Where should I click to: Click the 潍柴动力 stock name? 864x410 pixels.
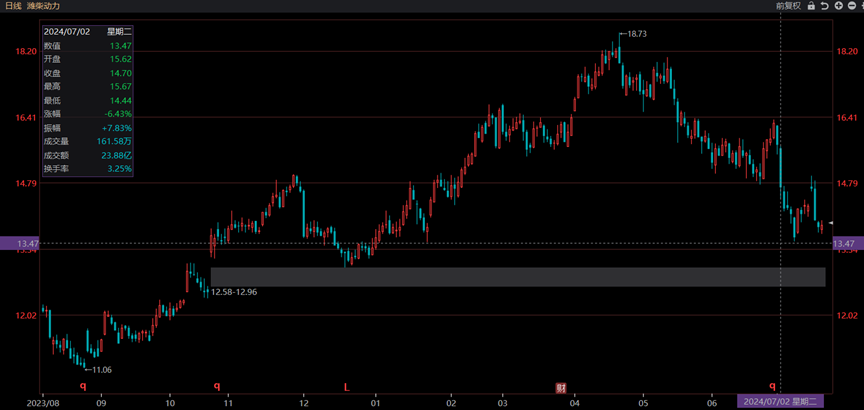[x=43, y=6]
